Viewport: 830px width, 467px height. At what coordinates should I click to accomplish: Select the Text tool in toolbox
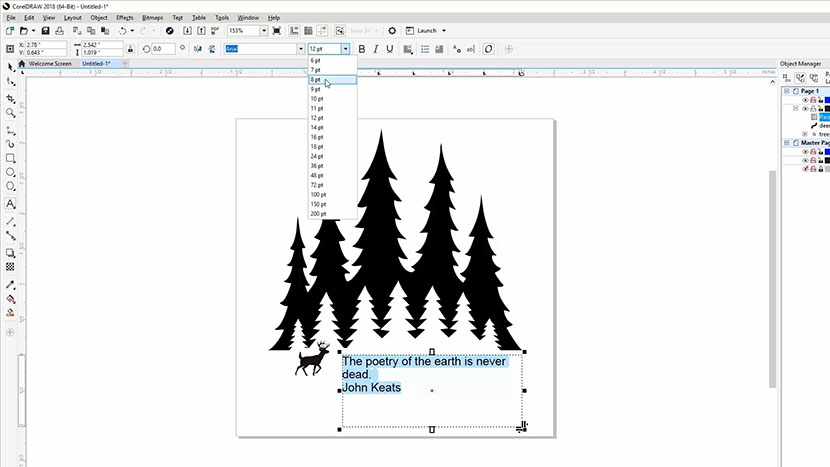coord(11,204)
